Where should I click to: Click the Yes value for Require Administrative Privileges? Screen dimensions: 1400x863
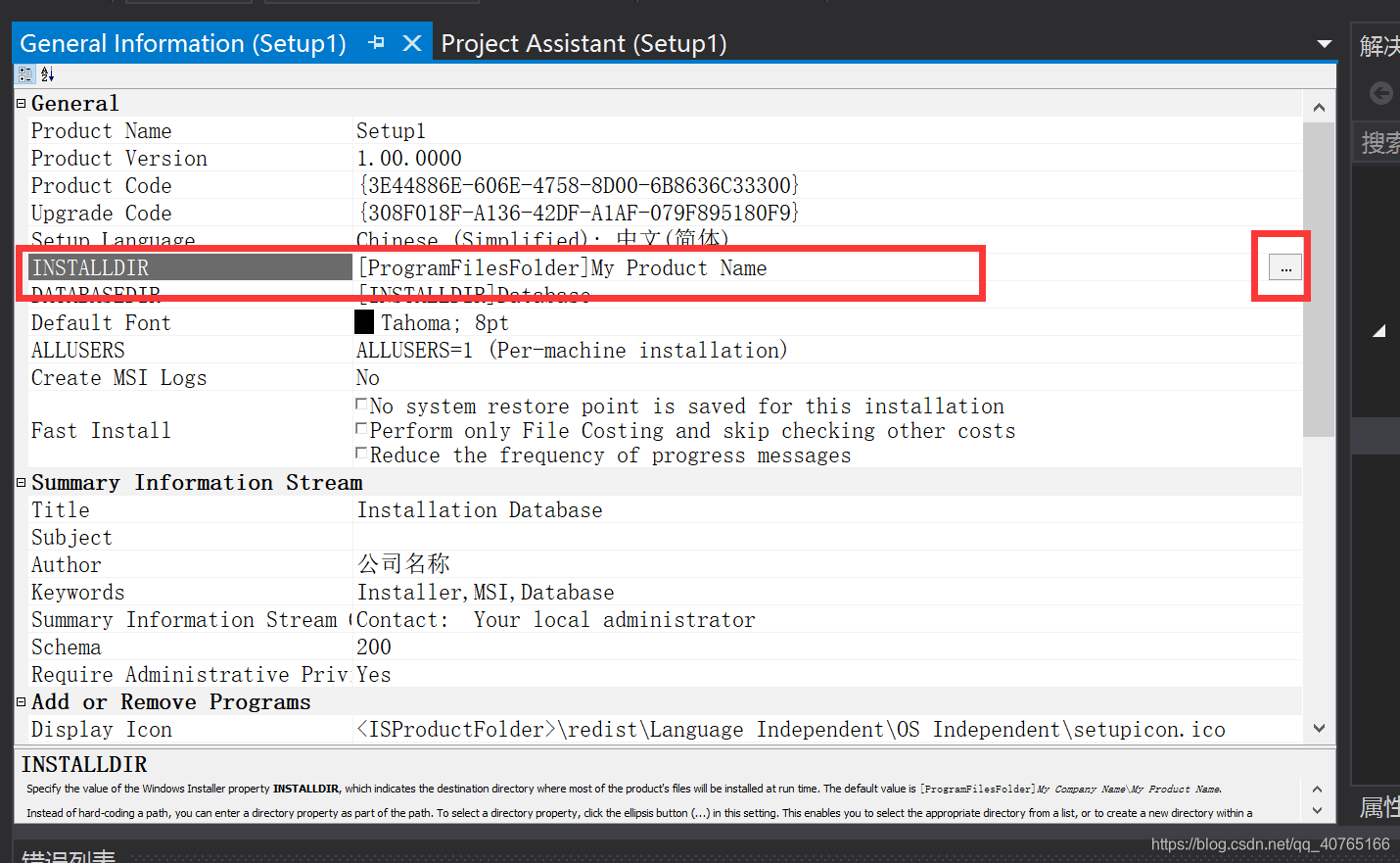tap(374, 675)
